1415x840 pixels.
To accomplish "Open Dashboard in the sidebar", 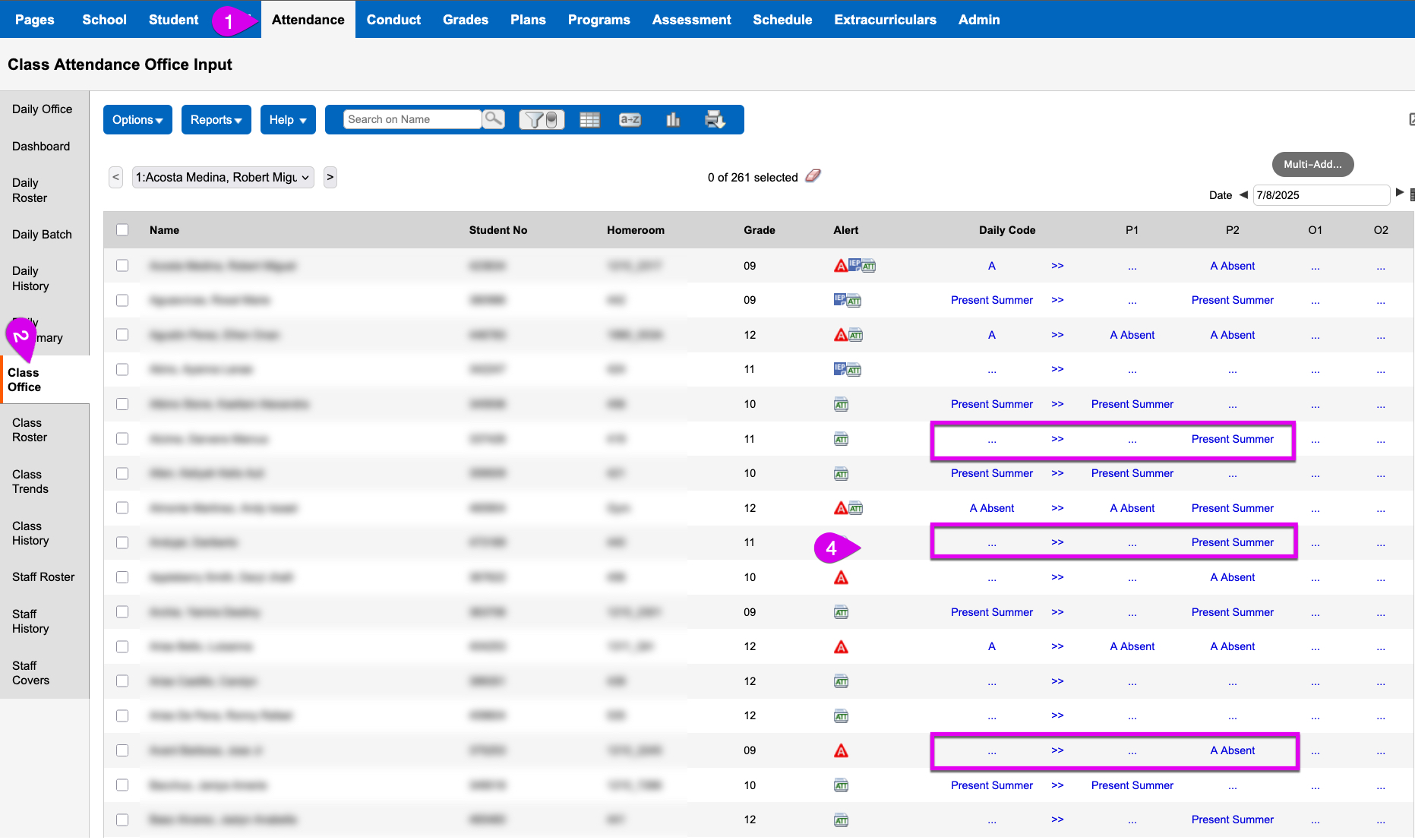I will (41, 147).
